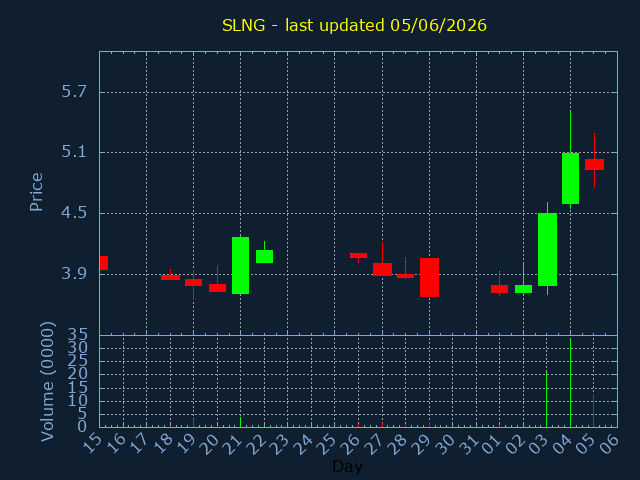The height and width of the screenshot is (480, 640).
Task: Click the tallest green volume bar, day 04
Action: pos(570,382)
